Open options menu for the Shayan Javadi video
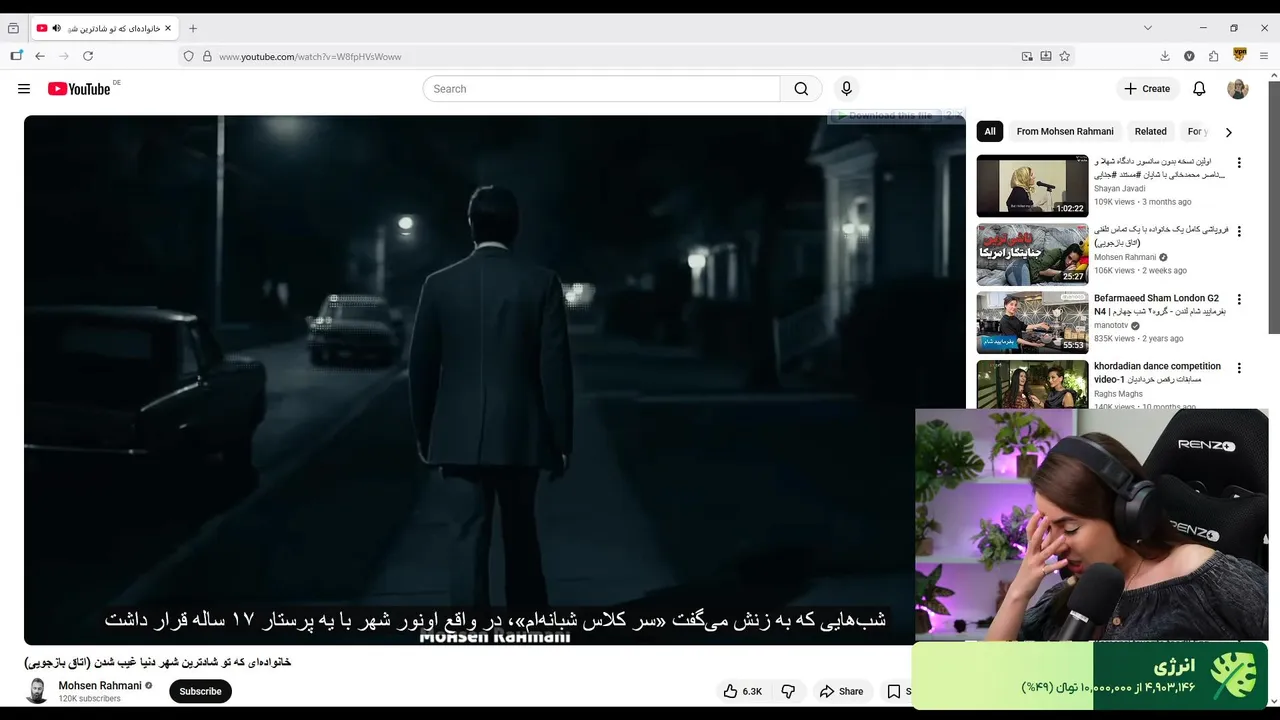 point(1239,163)
